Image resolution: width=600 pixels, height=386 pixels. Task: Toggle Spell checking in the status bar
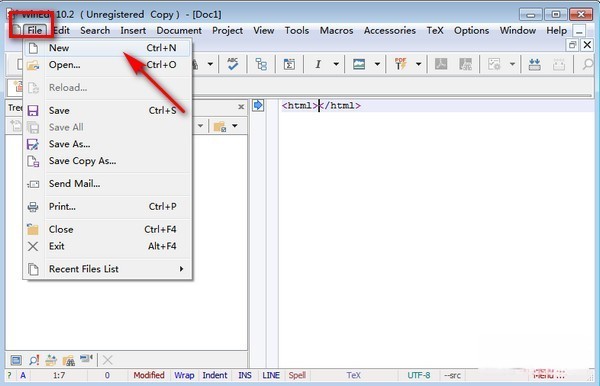(297, 375)
